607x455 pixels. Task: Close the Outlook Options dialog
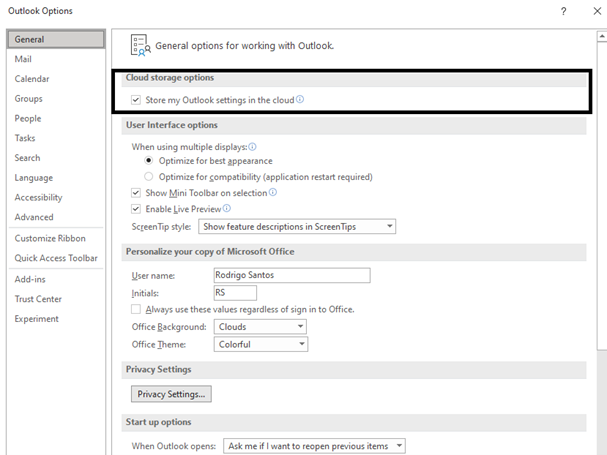point(597,11)
